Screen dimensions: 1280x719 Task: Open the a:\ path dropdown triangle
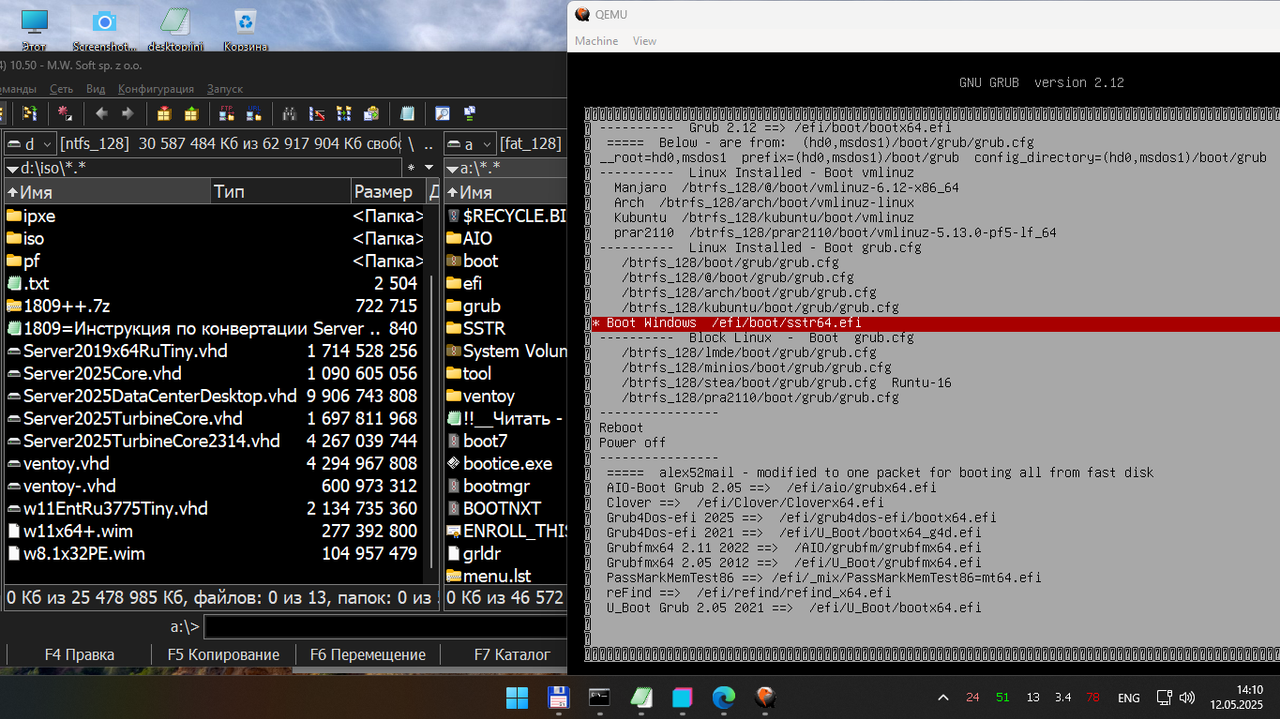coord(450,167)
